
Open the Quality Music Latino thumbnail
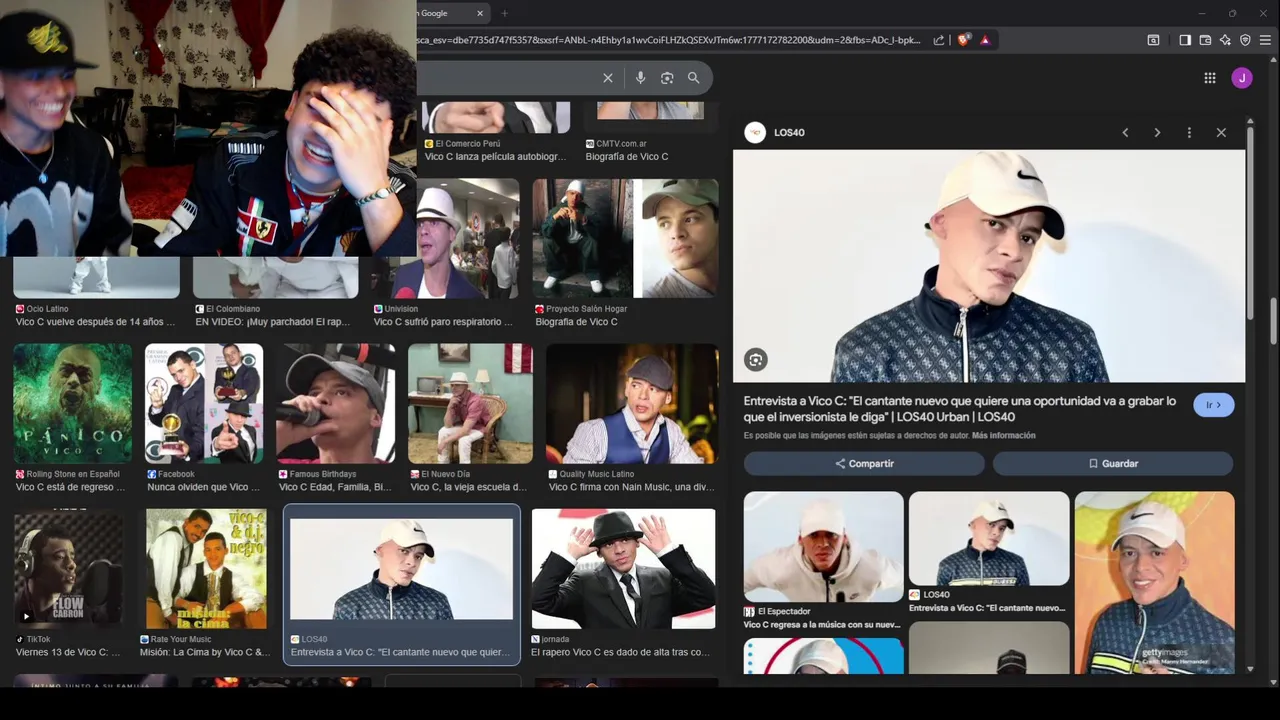pos(632,403)
